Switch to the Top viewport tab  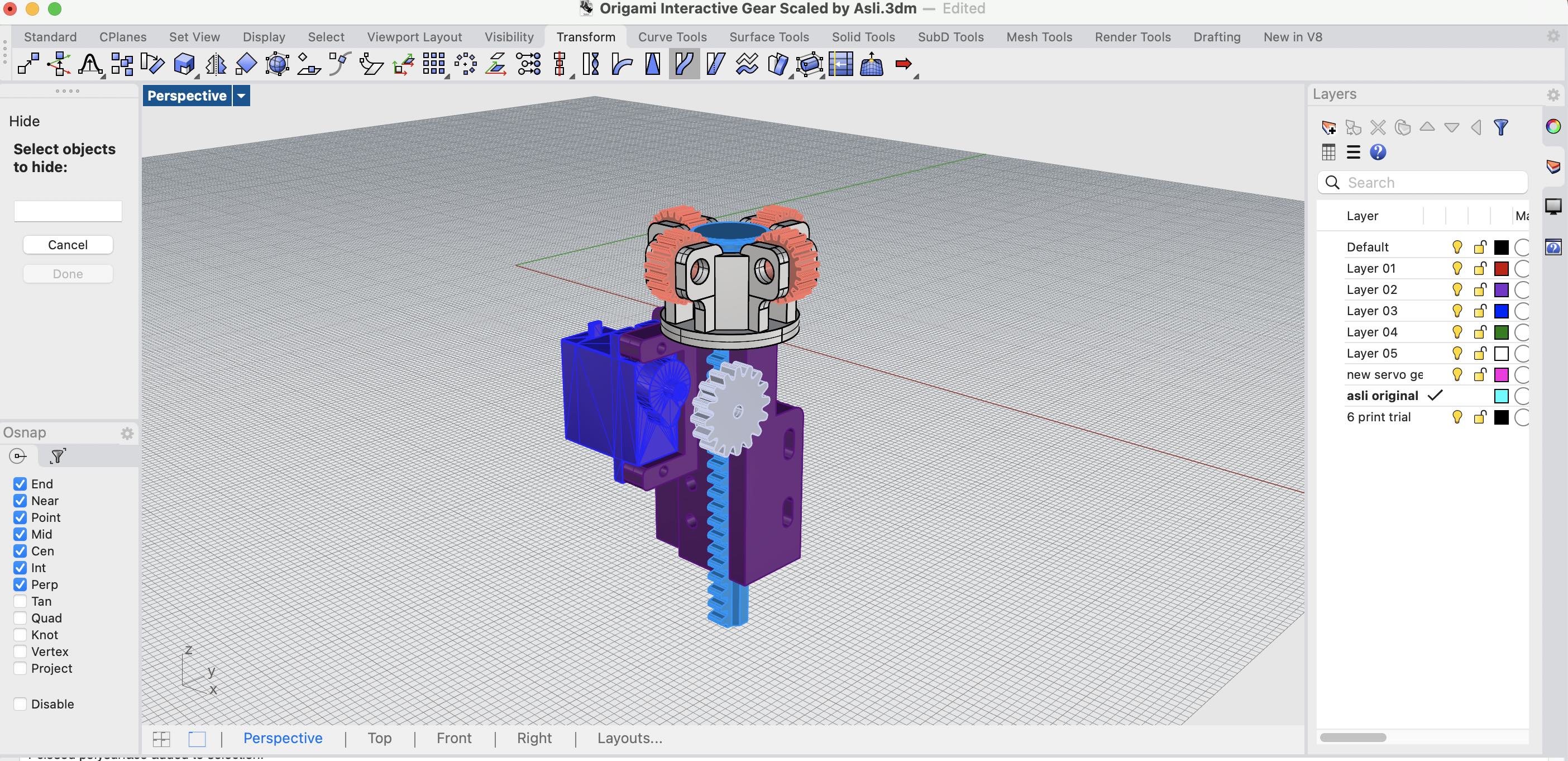pyautogui.click(x=379, y=739)
